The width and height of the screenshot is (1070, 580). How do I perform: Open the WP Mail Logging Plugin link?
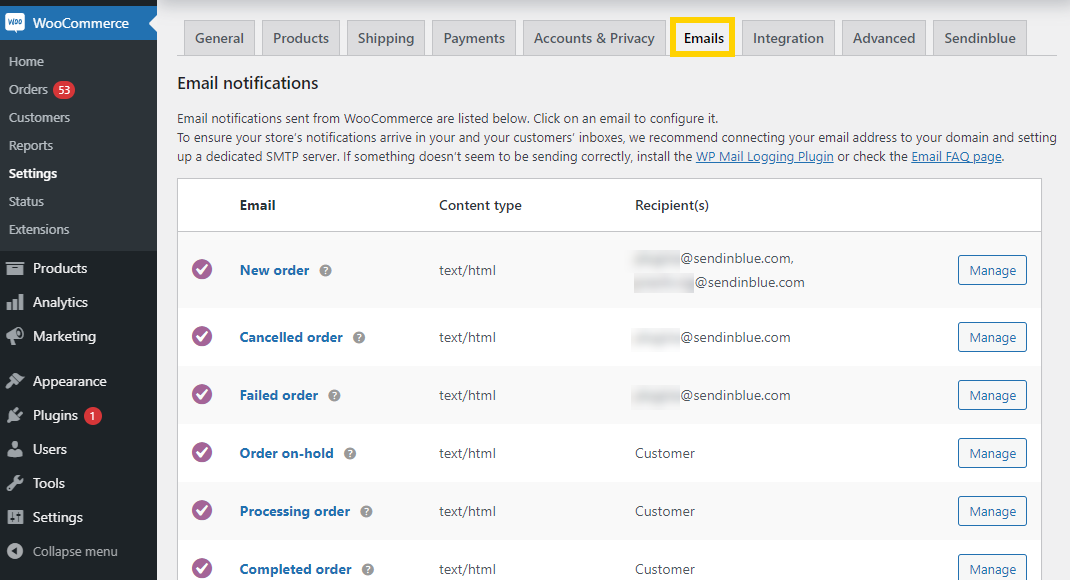[764, 157]
